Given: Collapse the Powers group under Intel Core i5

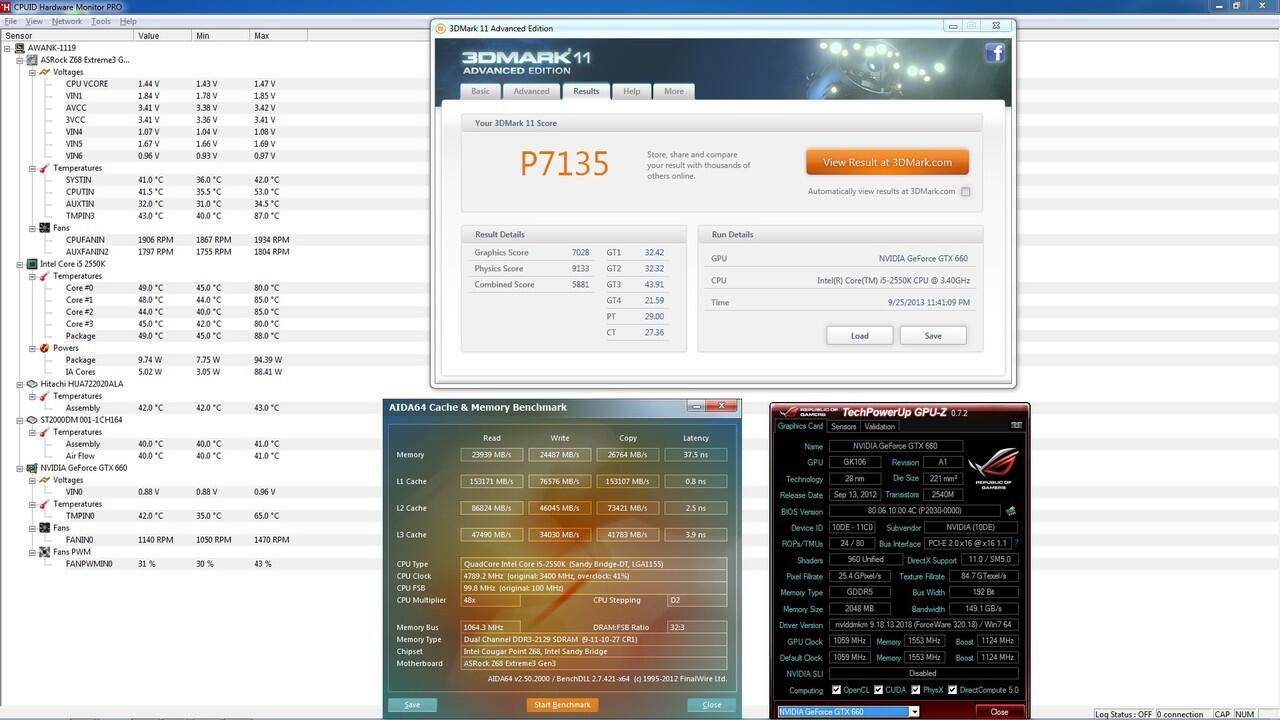Looking at the screenshot, I should click(32, 348).
